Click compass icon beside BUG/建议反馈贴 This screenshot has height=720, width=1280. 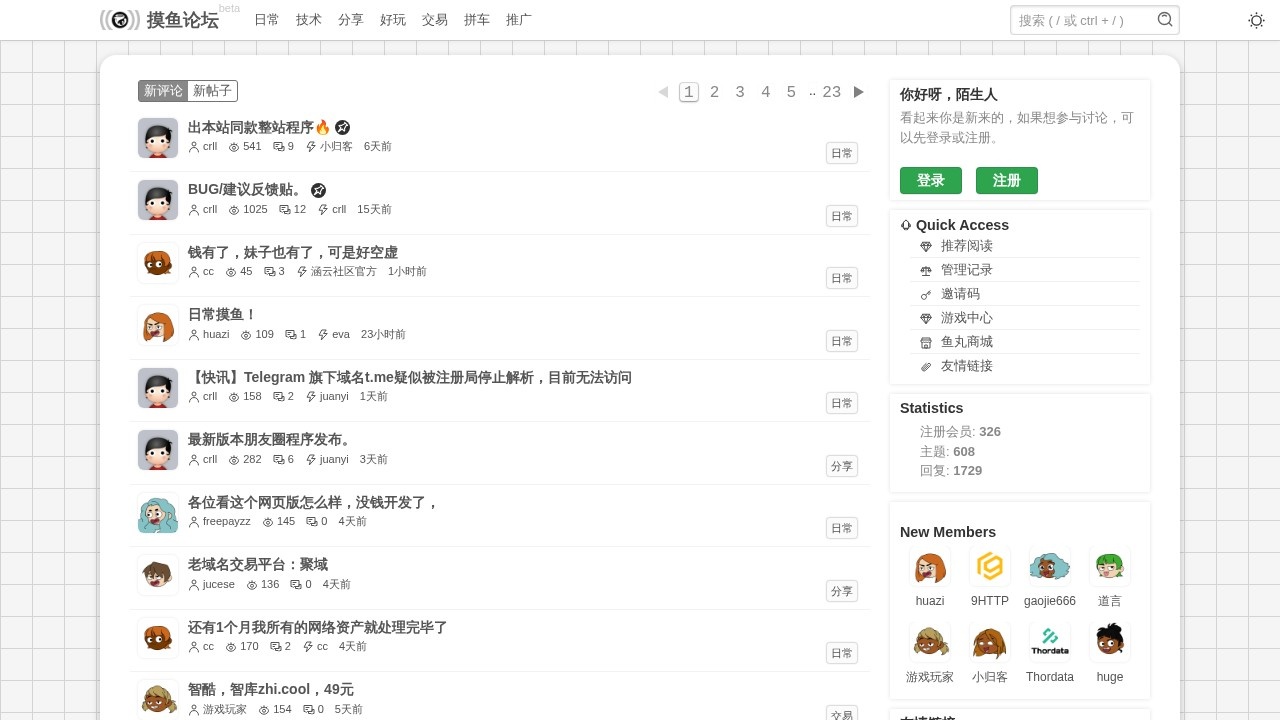click(x=318, y=190)
